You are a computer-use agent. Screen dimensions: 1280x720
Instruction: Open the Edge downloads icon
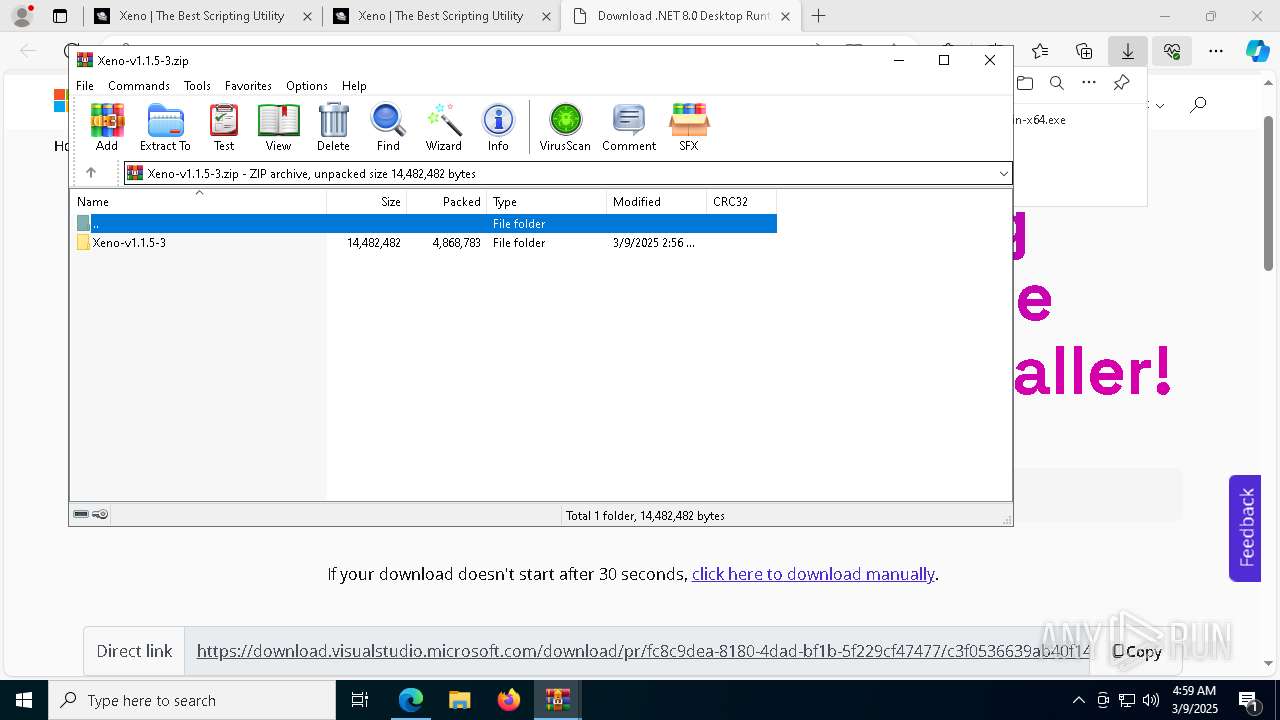(1128, 51)
